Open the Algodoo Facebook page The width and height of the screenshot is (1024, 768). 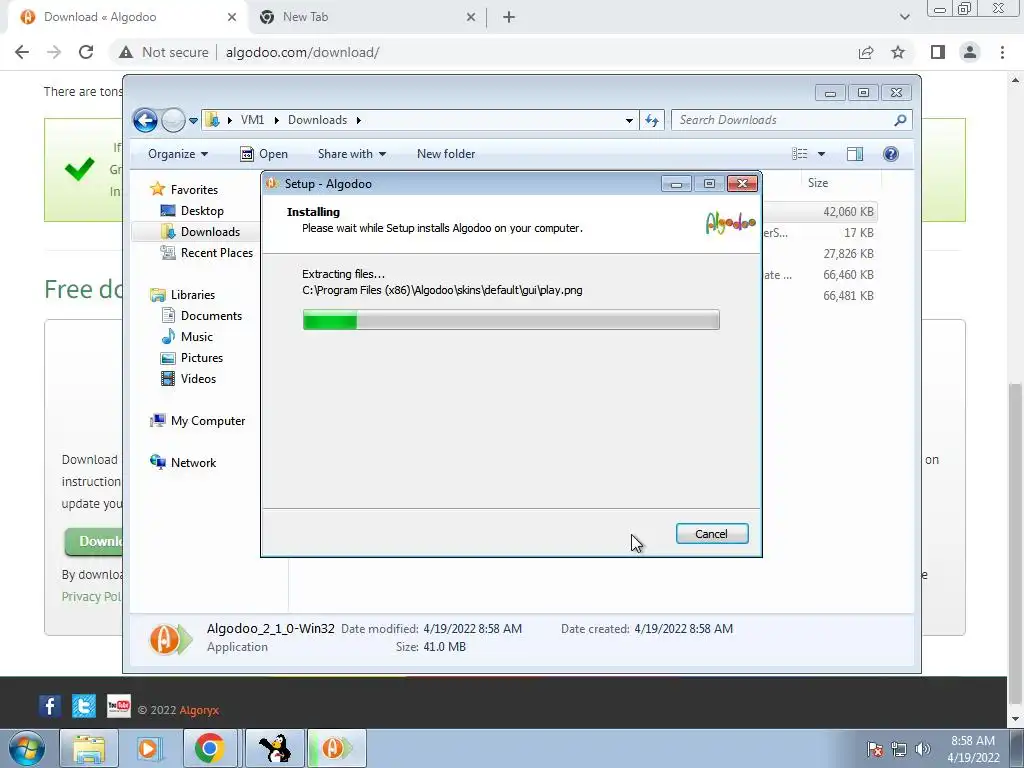coord(50,706)
